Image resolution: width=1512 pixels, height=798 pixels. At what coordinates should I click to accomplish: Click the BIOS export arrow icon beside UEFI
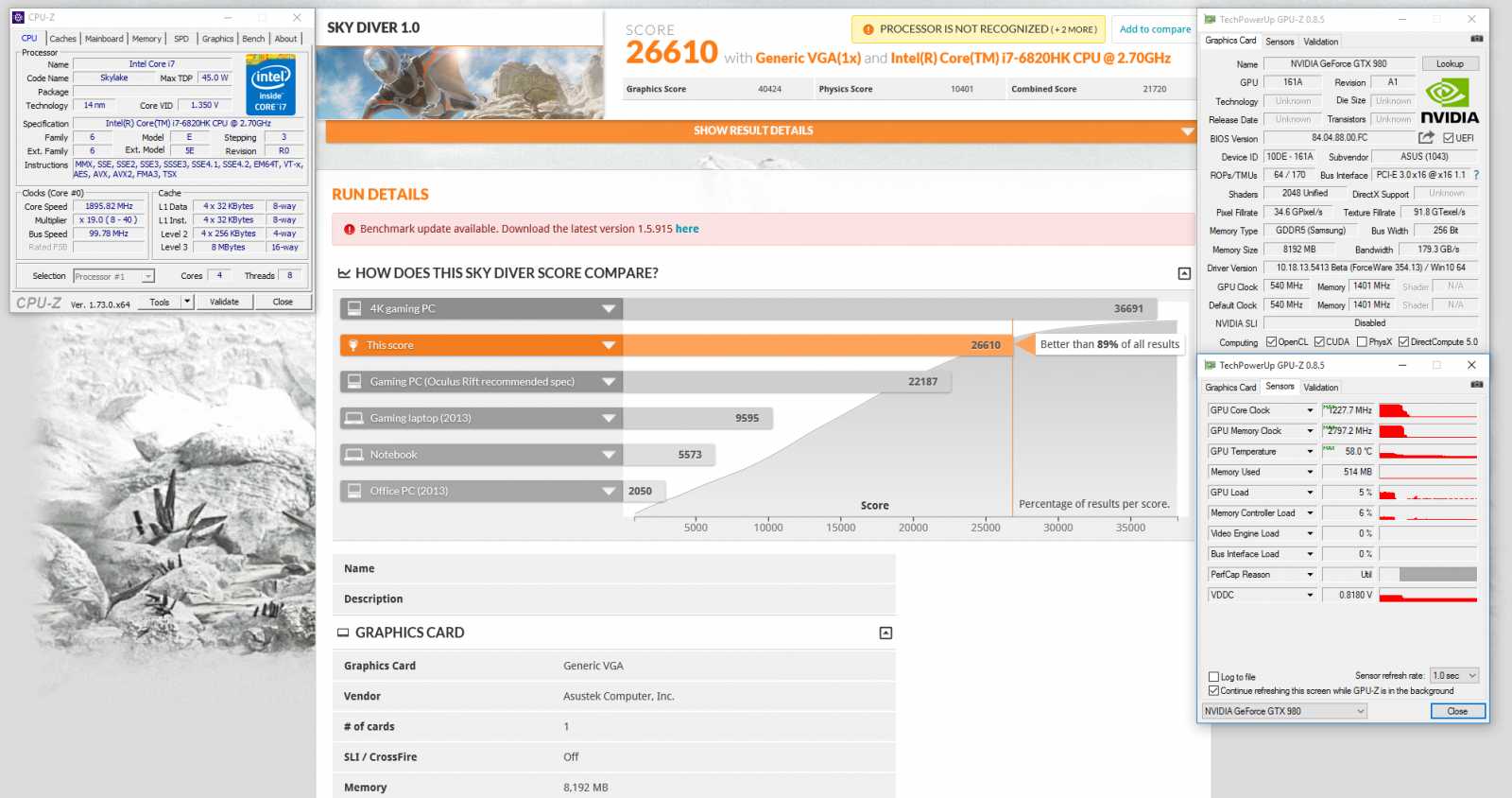click(1426, 138)
